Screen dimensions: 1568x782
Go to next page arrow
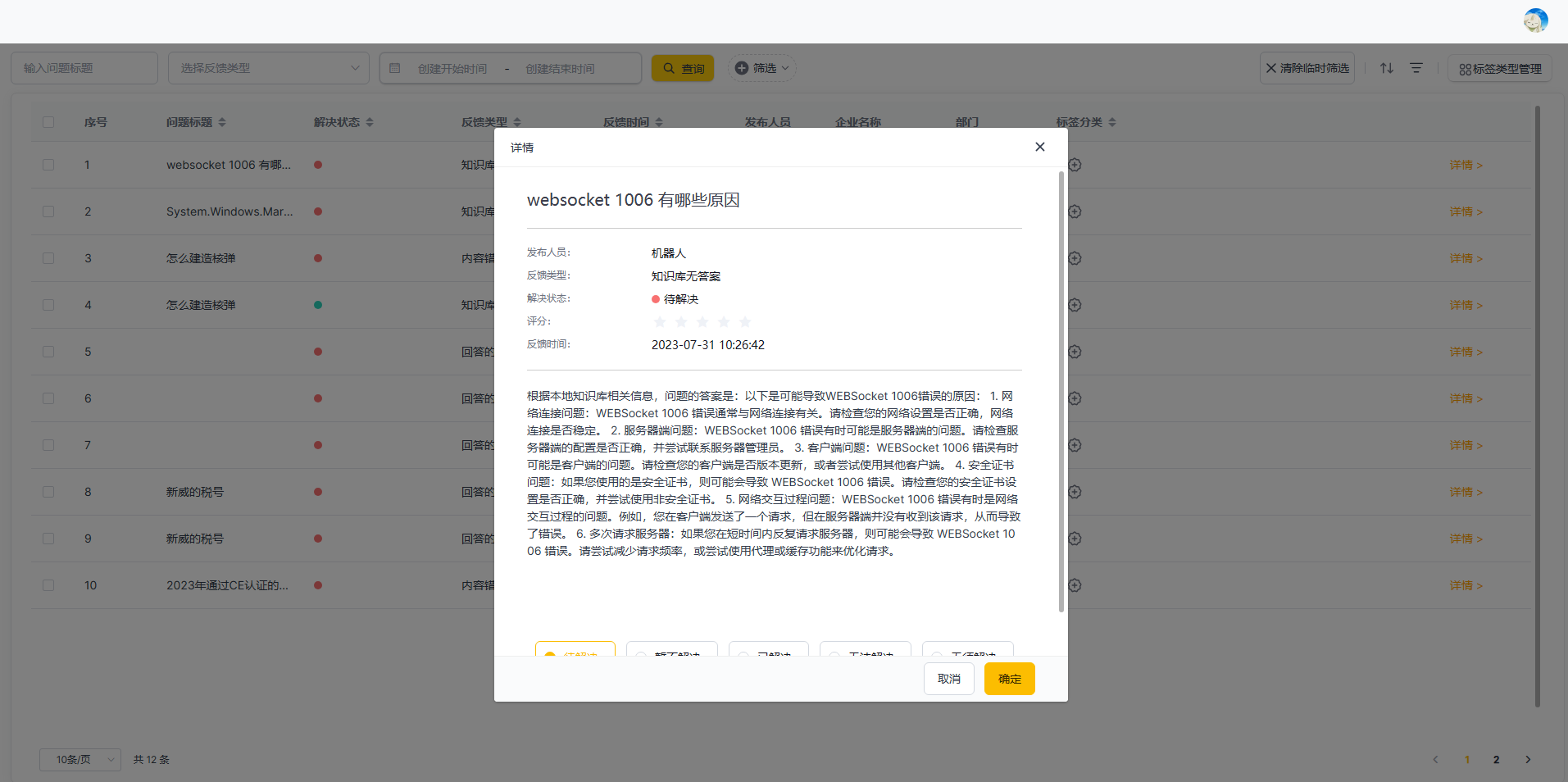pos(1528,760)
